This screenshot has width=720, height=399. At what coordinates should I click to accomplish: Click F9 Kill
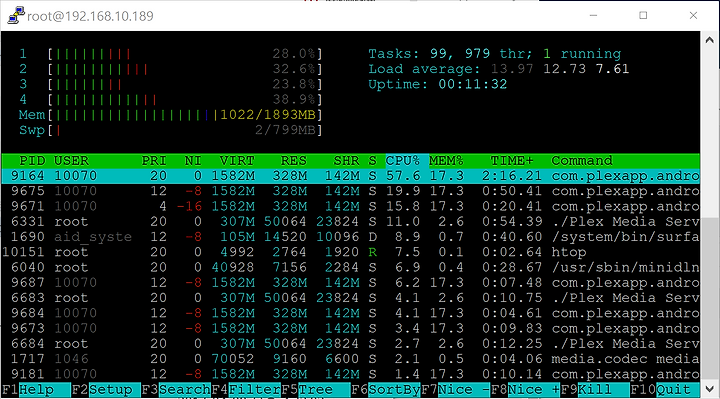coord(595,390)
